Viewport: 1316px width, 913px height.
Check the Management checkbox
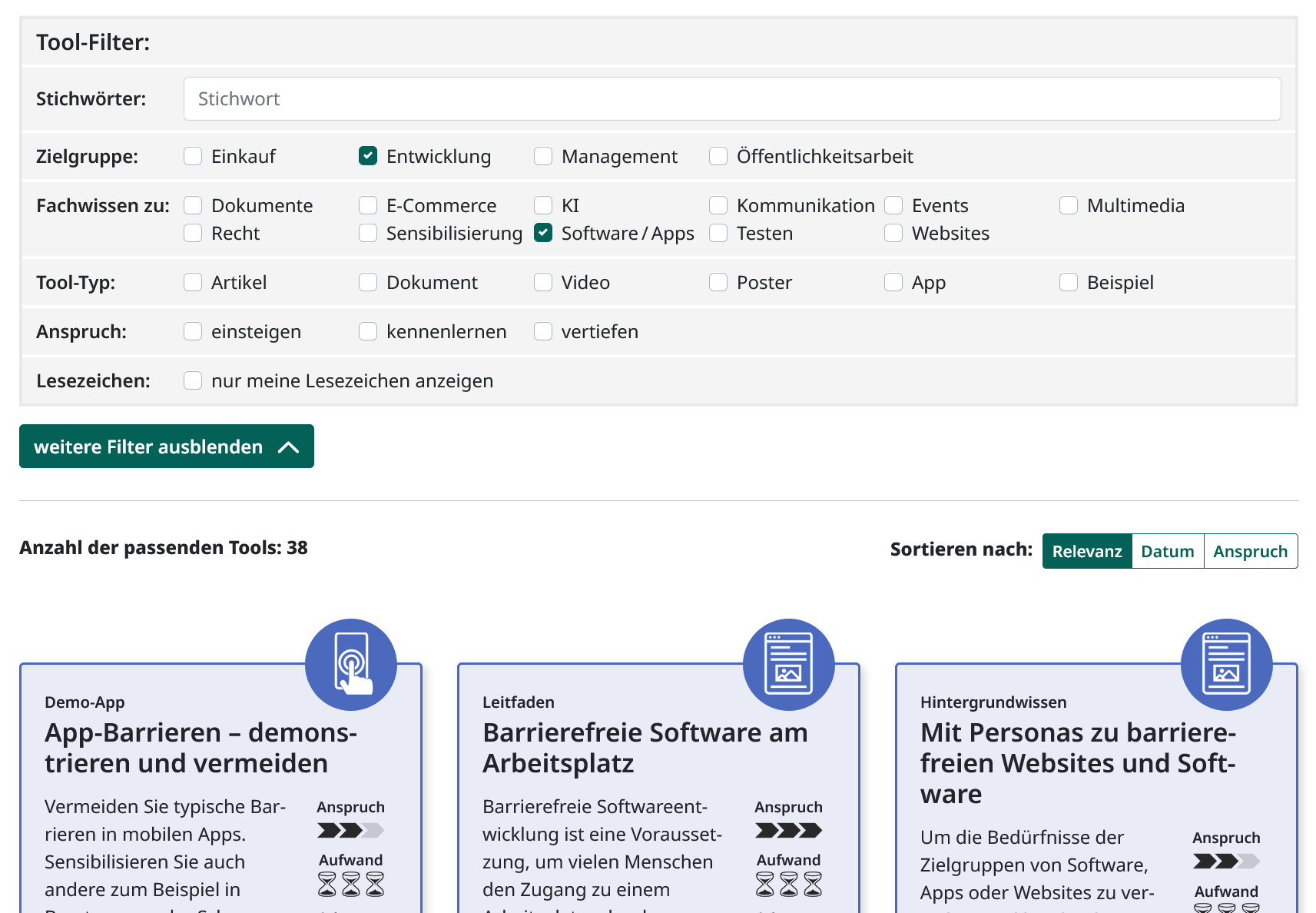tap(543, 156)
